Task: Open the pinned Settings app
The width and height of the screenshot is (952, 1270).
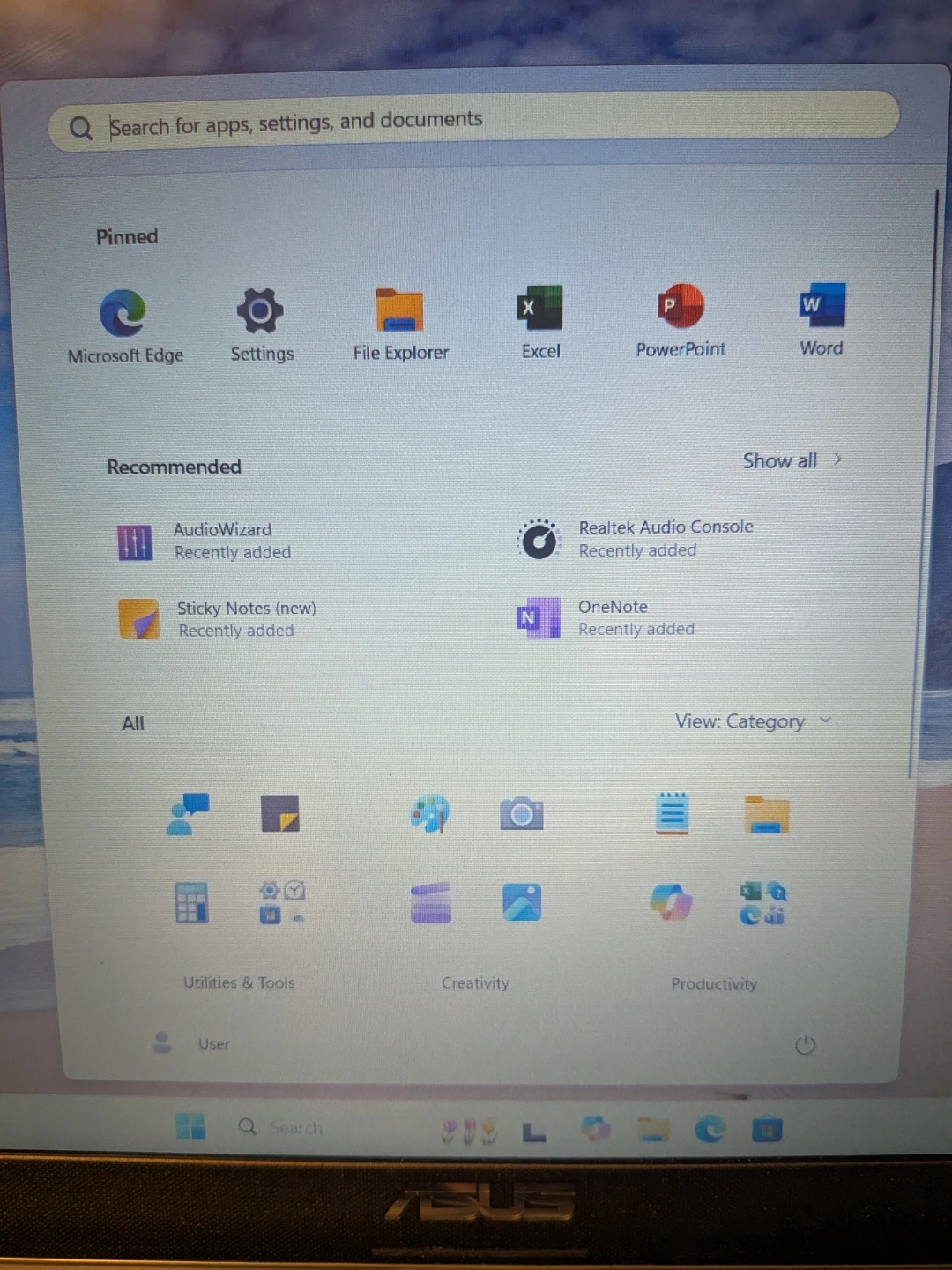Action: pyautogui.click(x=261, y=325)
